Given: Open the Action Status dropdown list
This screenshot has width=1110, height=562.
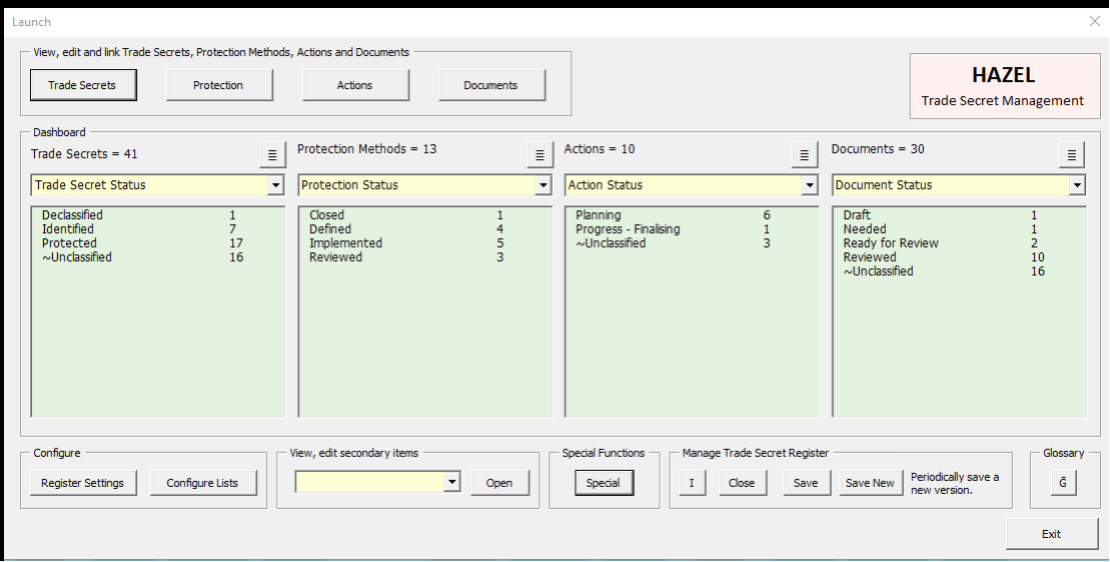Looking at the screenshot, I should click(x=810, y=186).
